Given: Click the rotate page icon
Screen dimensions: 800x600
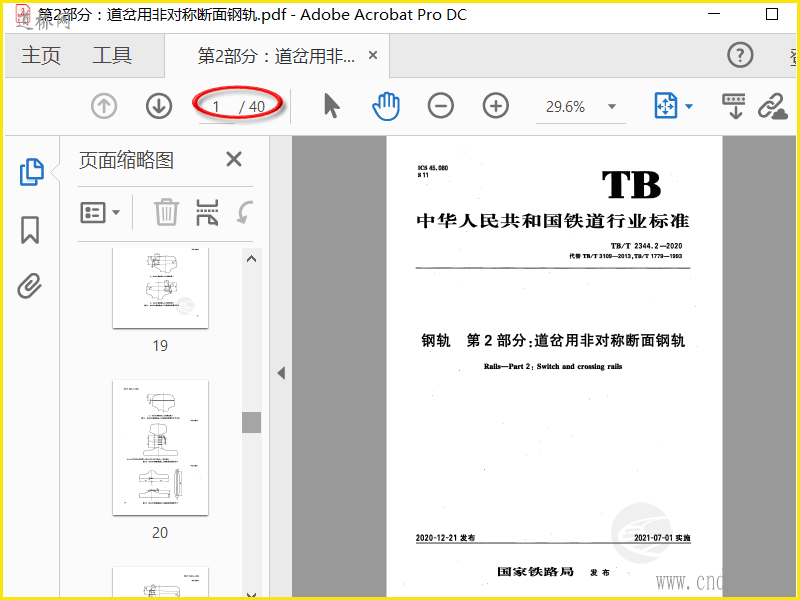Looking at the screenshot, I should (244, 212).
